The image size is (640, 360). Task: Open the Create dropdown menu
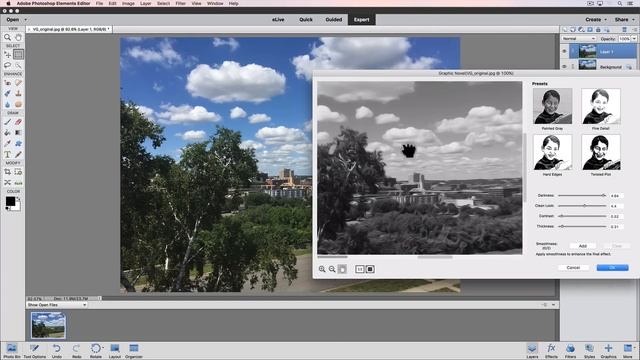coord(596,20)
